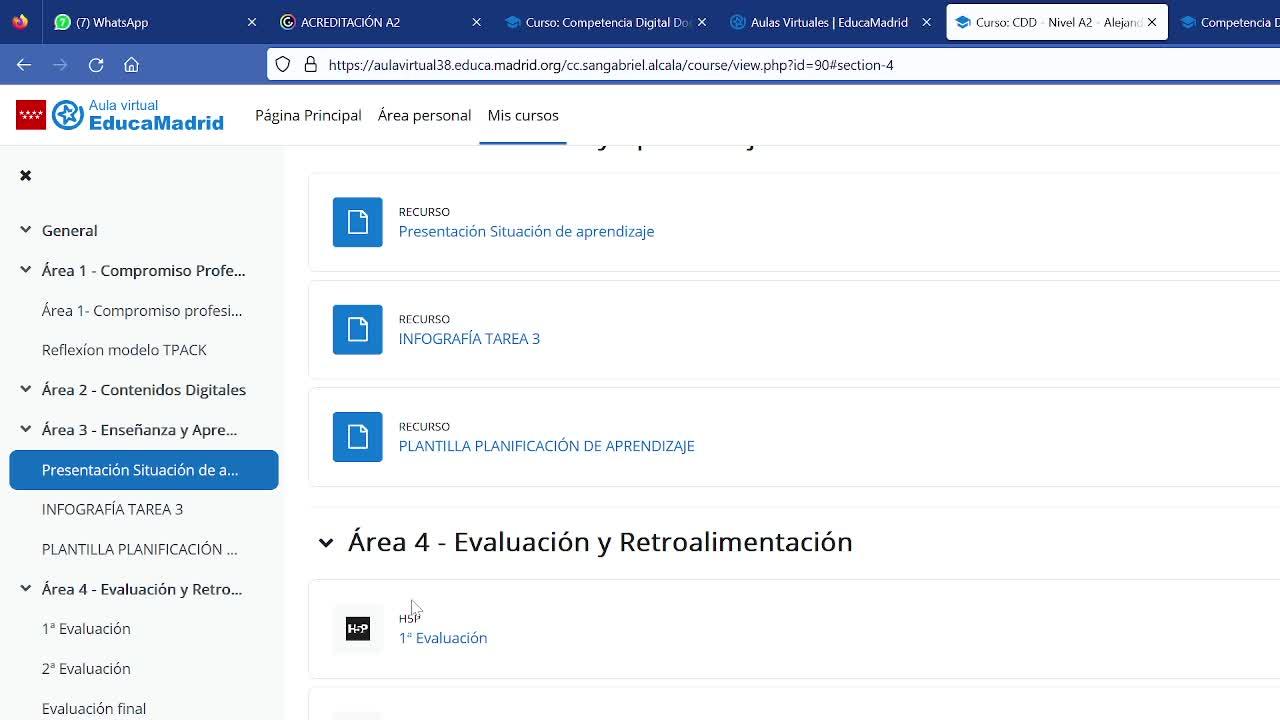Open the Curso: Competencia Digital Docente tab

pyautogui.click(x=605, y=22)
